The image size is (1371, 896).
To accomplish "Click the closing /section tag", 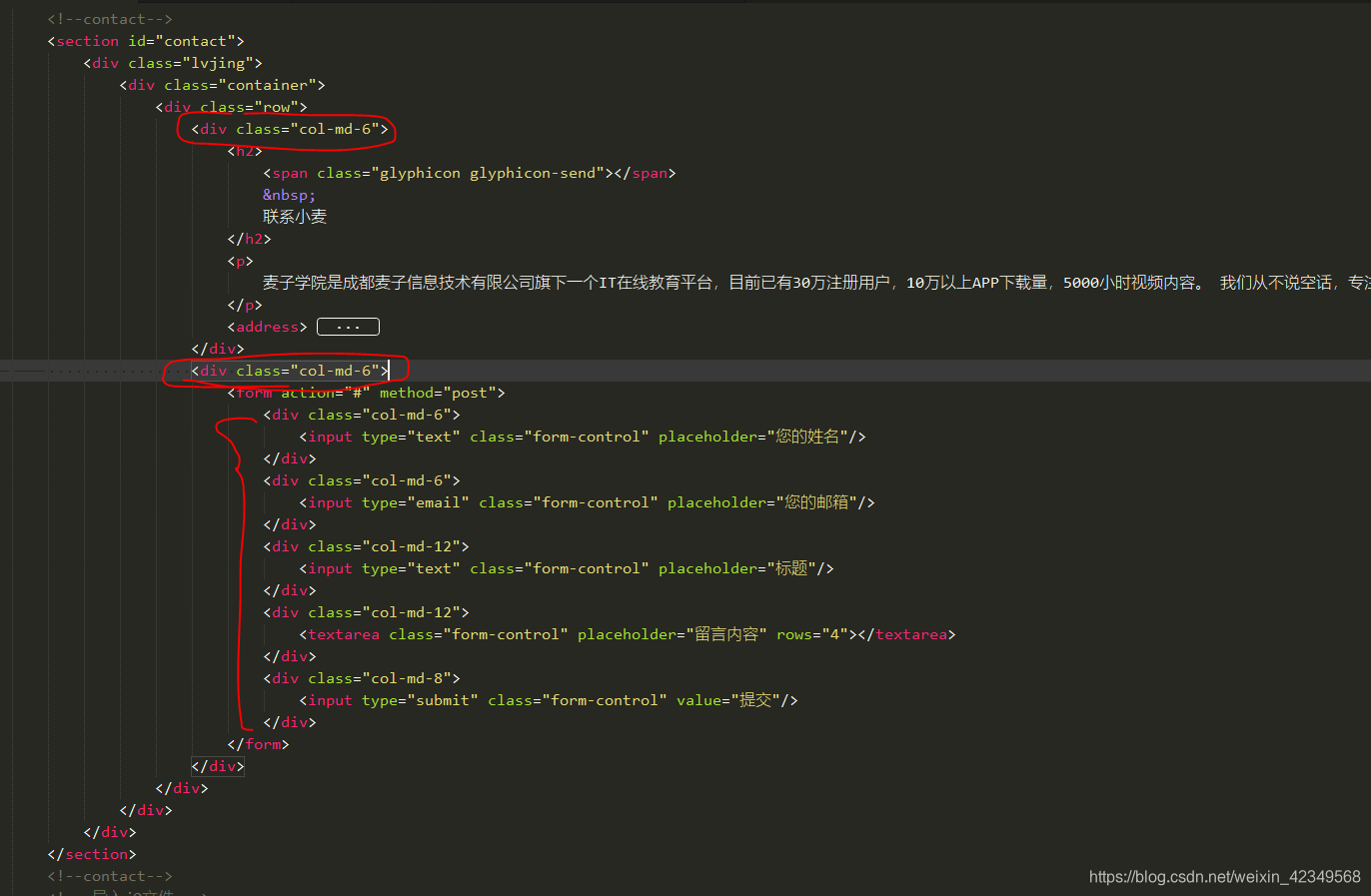I will pos(92,854).
